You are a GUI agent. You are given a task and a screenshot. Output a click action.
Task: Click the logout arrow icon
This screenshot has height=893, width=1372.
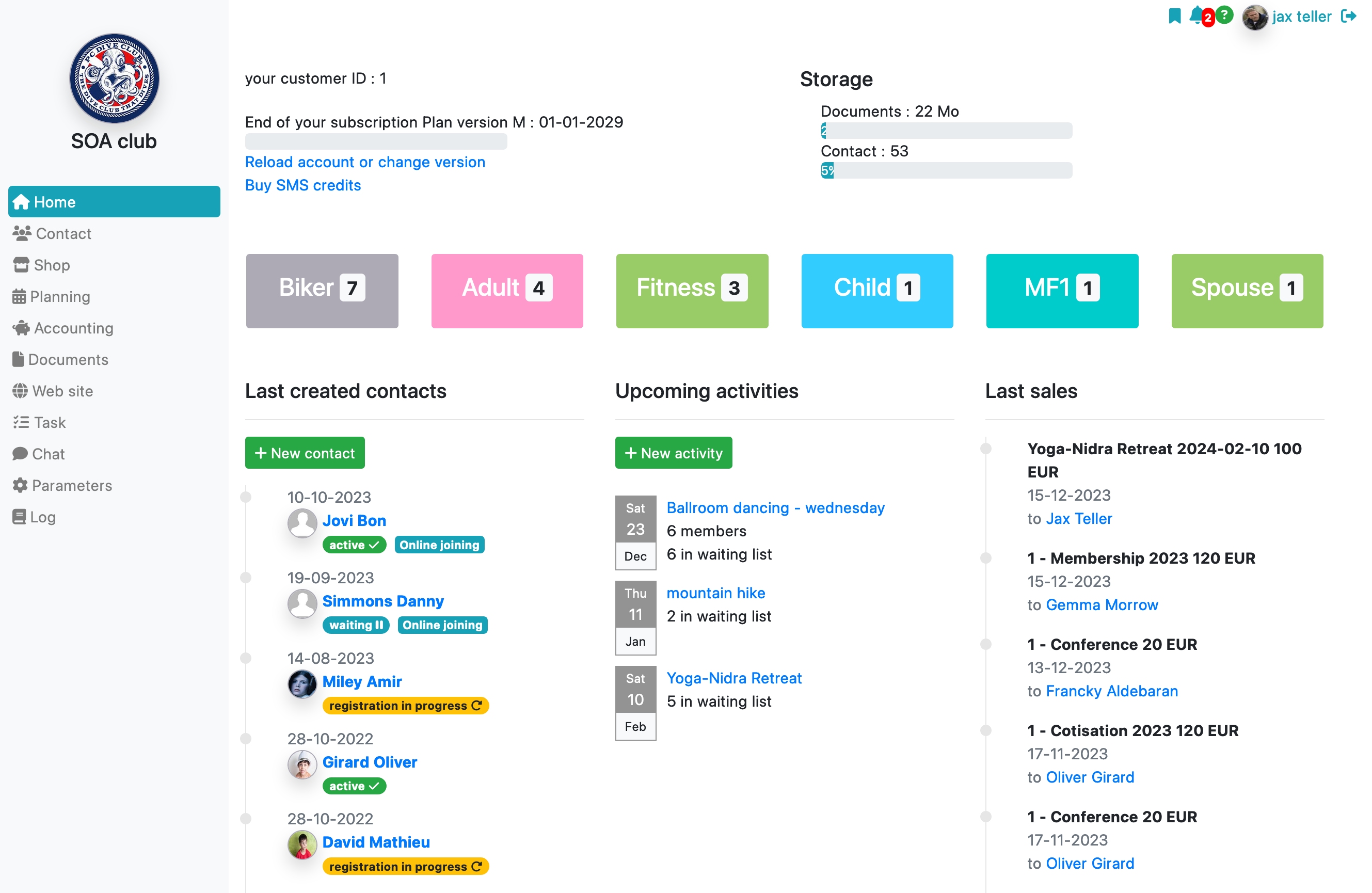pos(1348,16)
